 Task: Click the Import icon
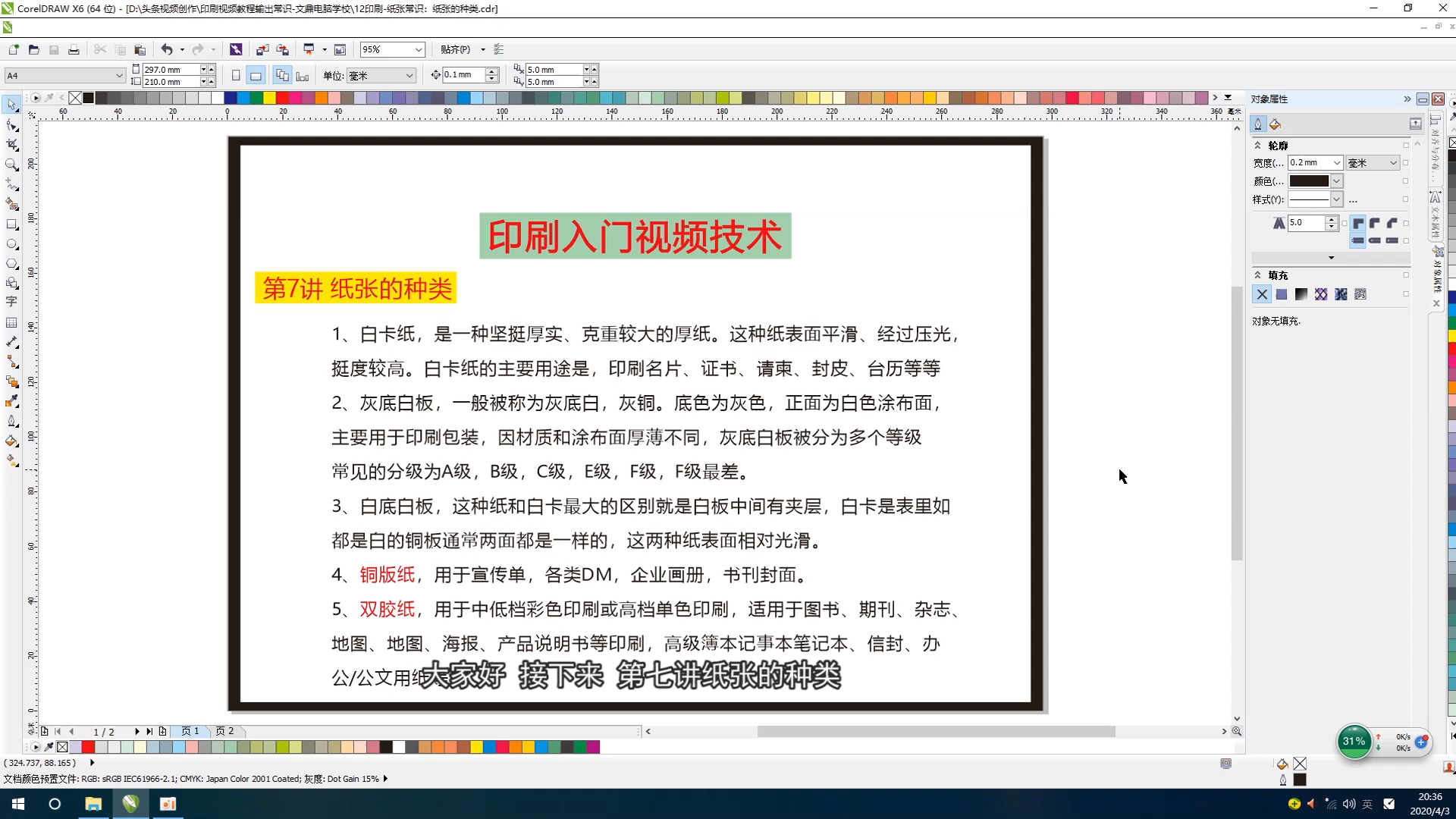[262, 49]
